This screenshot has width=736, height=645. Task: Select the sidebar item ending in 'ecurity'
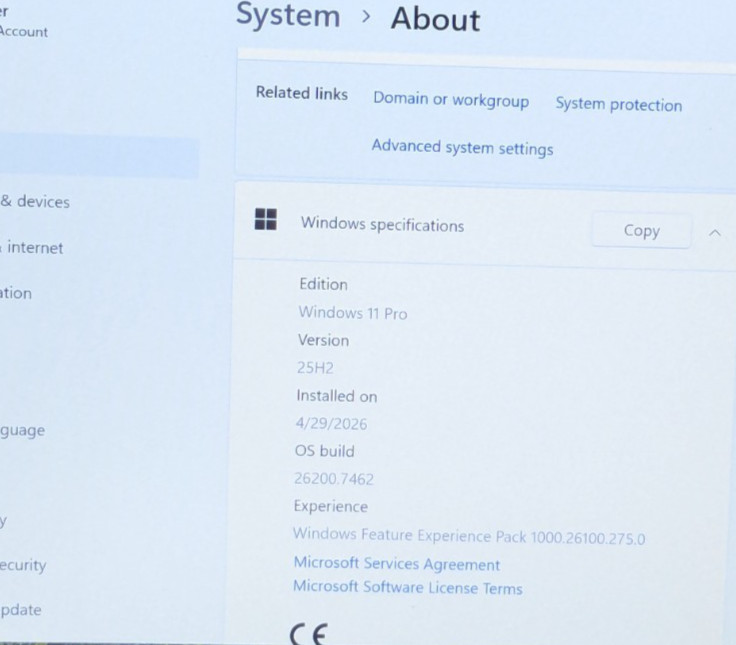pos(23,565)
